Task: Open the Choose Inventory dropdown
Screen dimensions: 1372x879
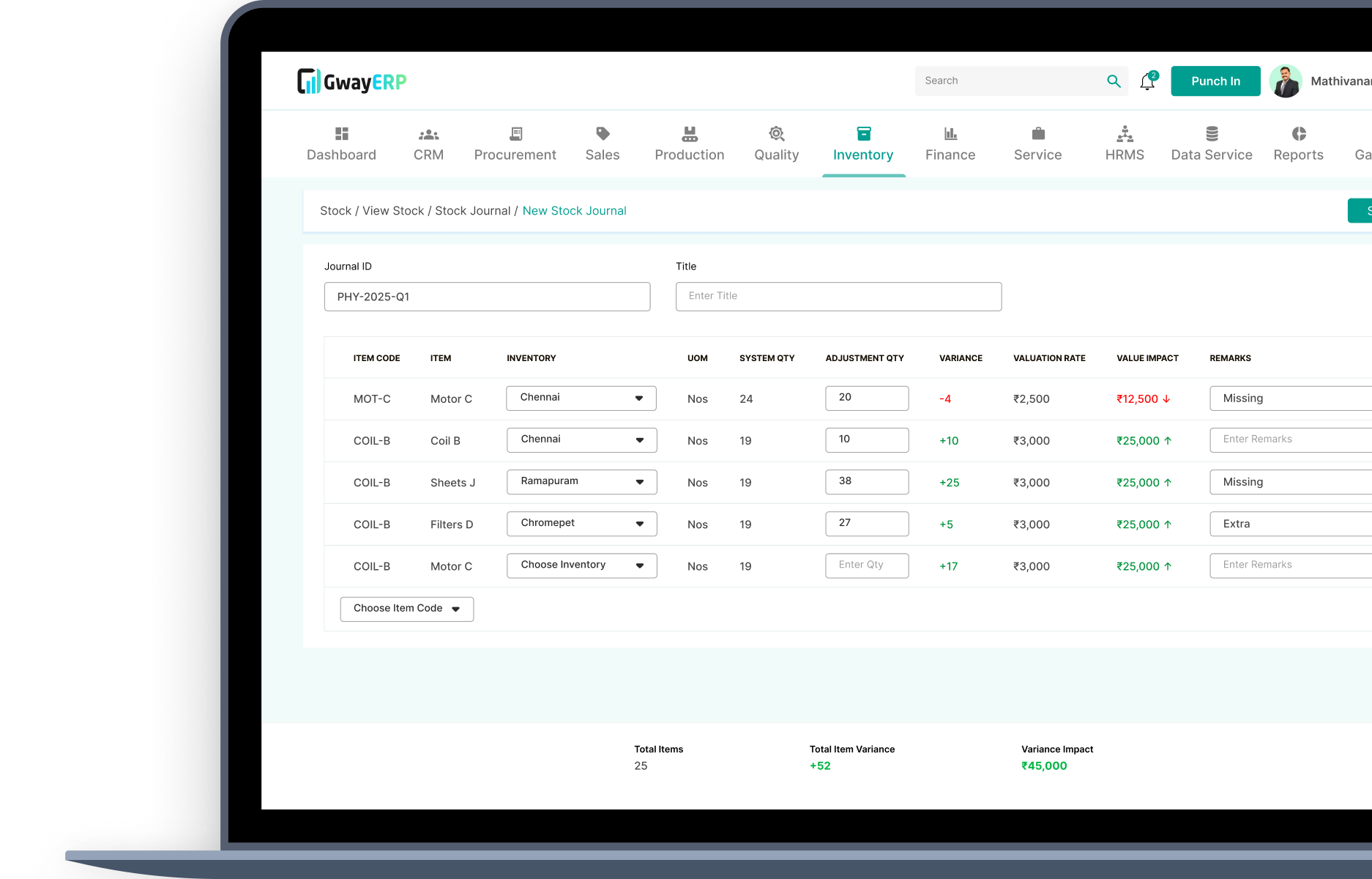Action: click(581, 565)
